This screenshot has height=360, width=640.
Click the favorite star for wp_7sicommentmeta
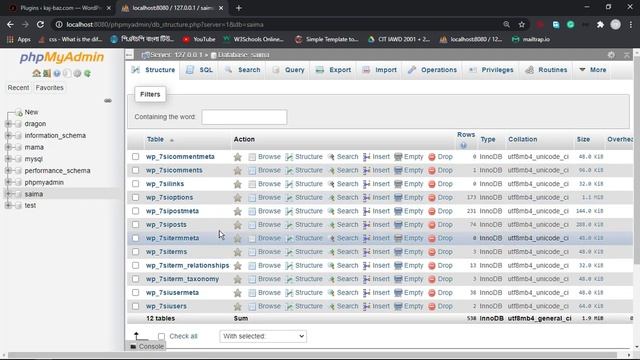click(x=238, y=157)
